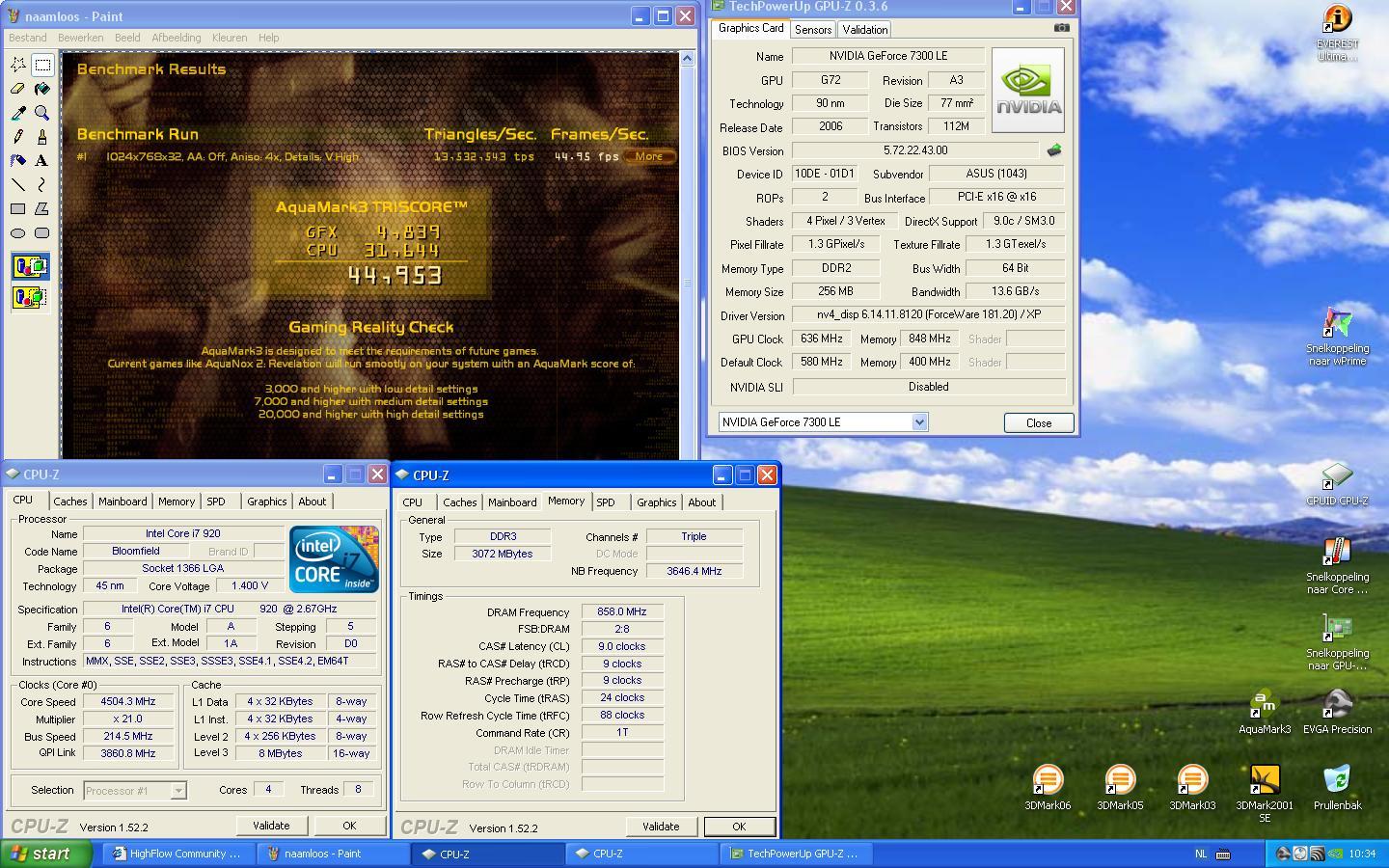The image size is (1389, 868).
Task: Open 3DMark2001 SE desktop shortcut
Action: [1265, 794]
